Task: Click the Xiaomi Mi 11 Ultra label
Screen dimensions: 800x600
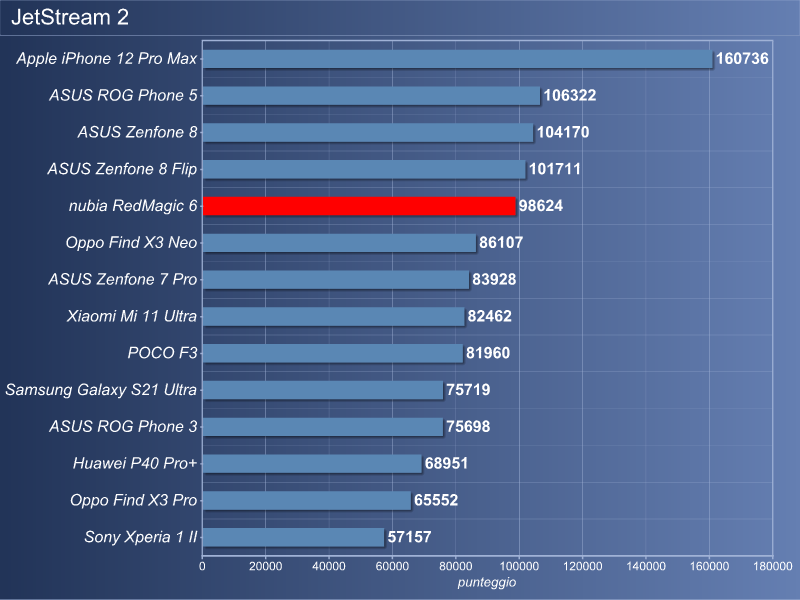Action: tap(132, 316)
